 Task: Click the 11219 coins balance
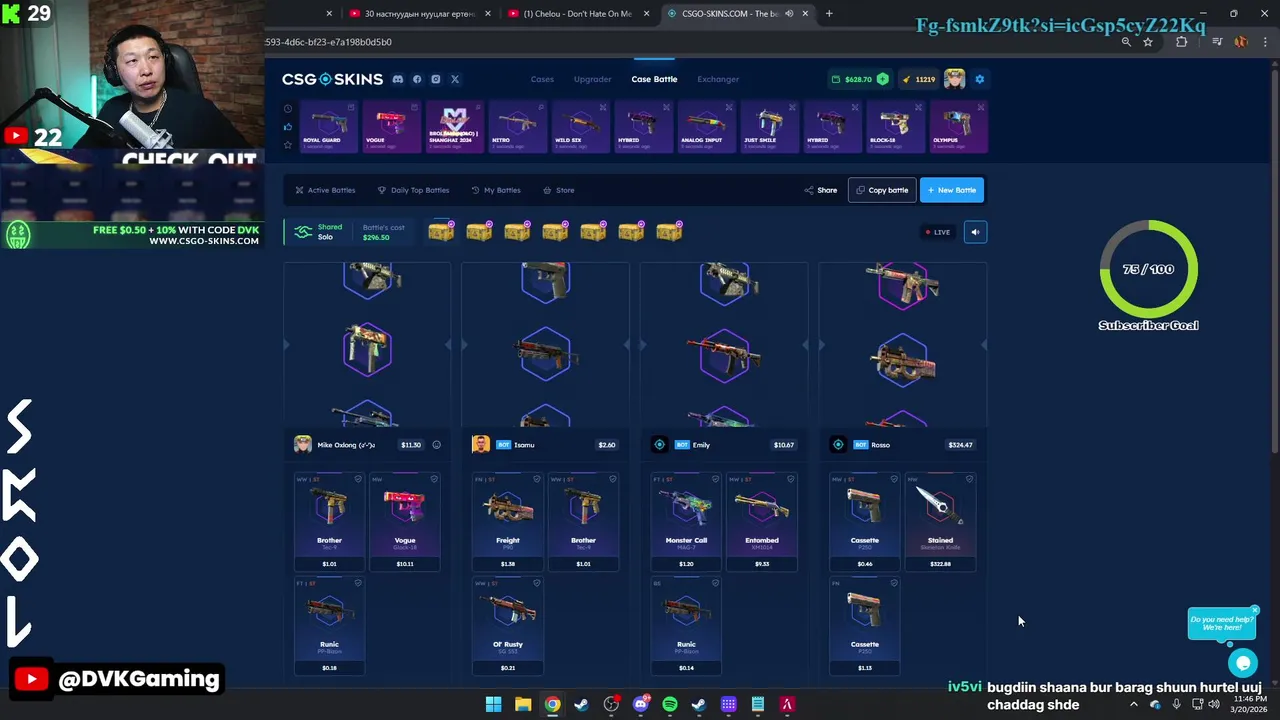click(919, 79)
